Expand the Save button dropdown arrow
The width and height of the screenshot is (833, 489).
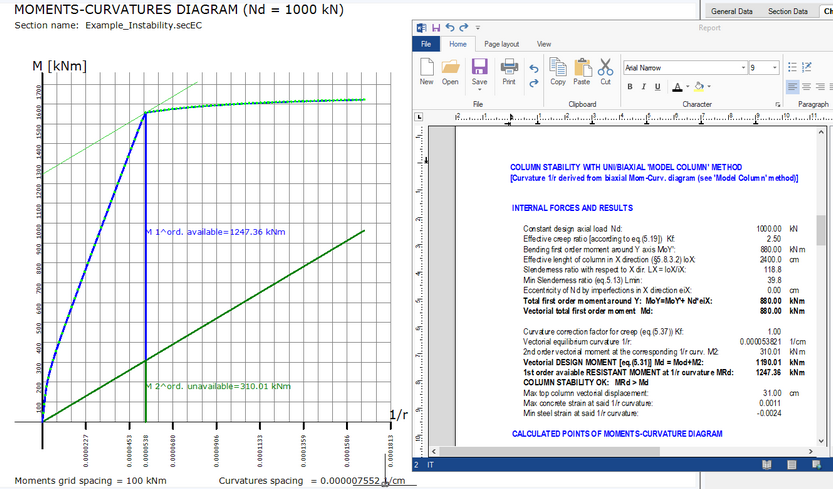coord(479,90)
